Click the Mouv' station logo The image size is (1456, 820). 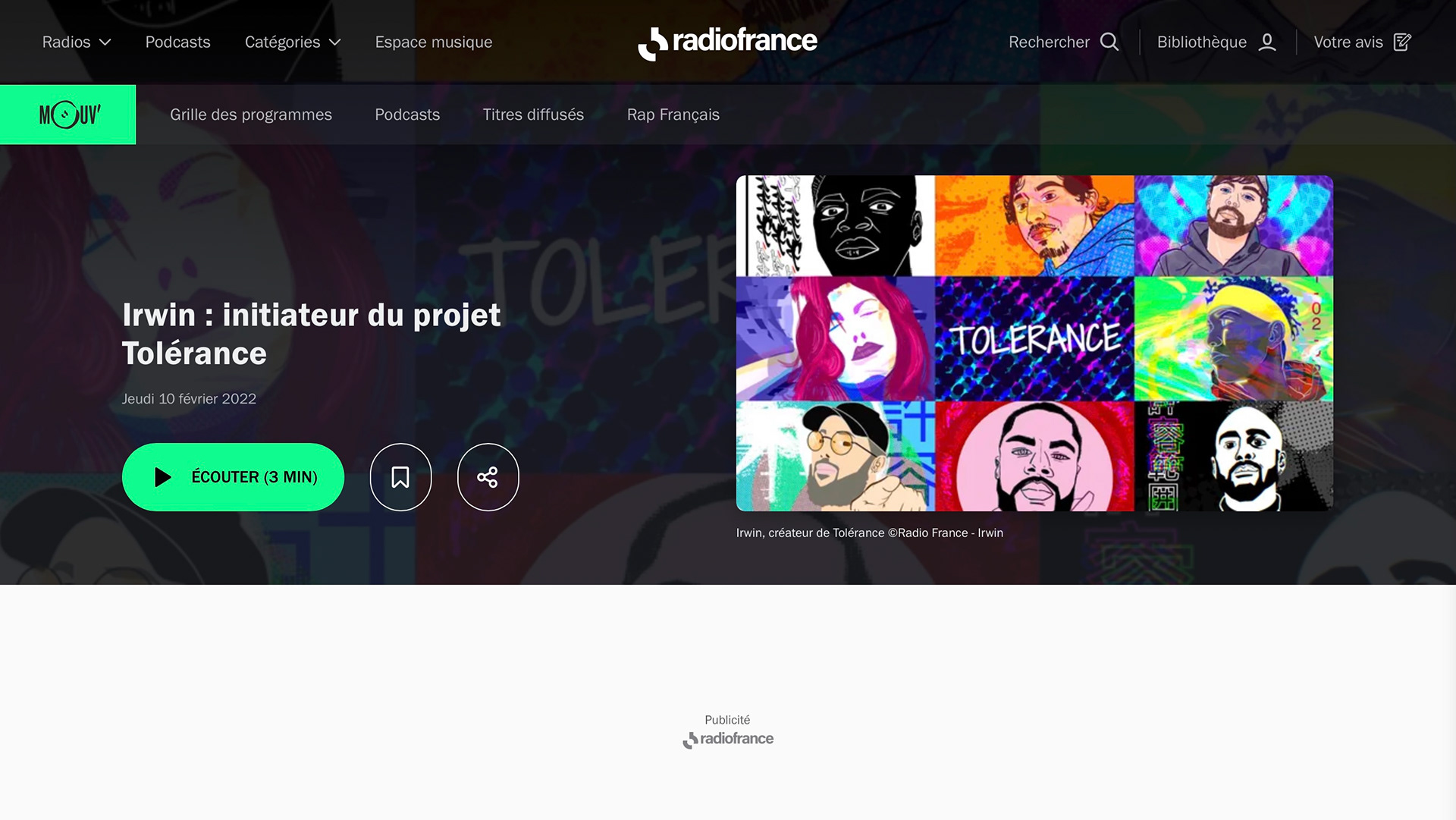pyautogui.click(x=68, y=115)
